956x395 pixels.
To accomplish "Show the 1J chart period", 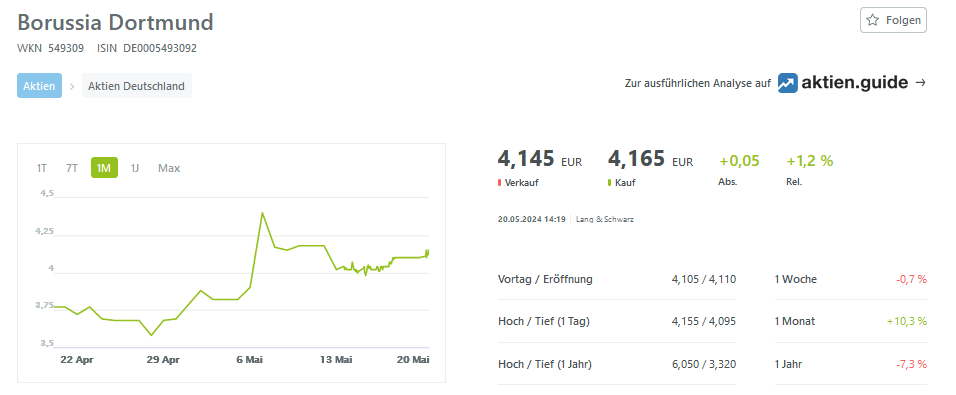I will [135, 168].
